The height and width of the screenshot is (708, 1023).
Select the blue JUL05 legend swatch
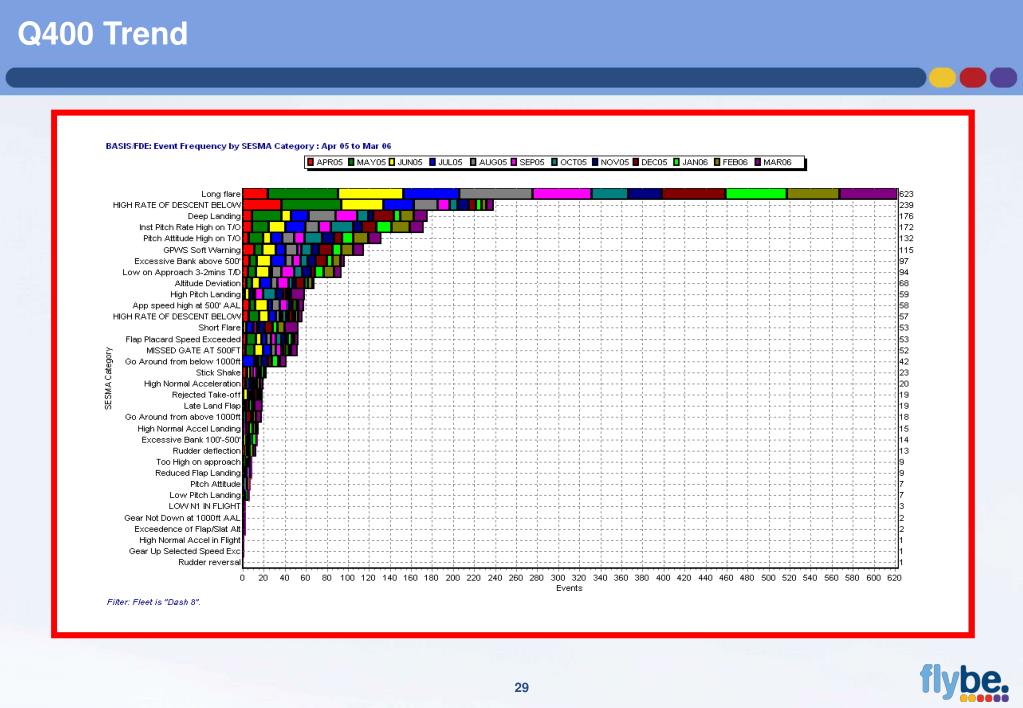pos(433,162)
